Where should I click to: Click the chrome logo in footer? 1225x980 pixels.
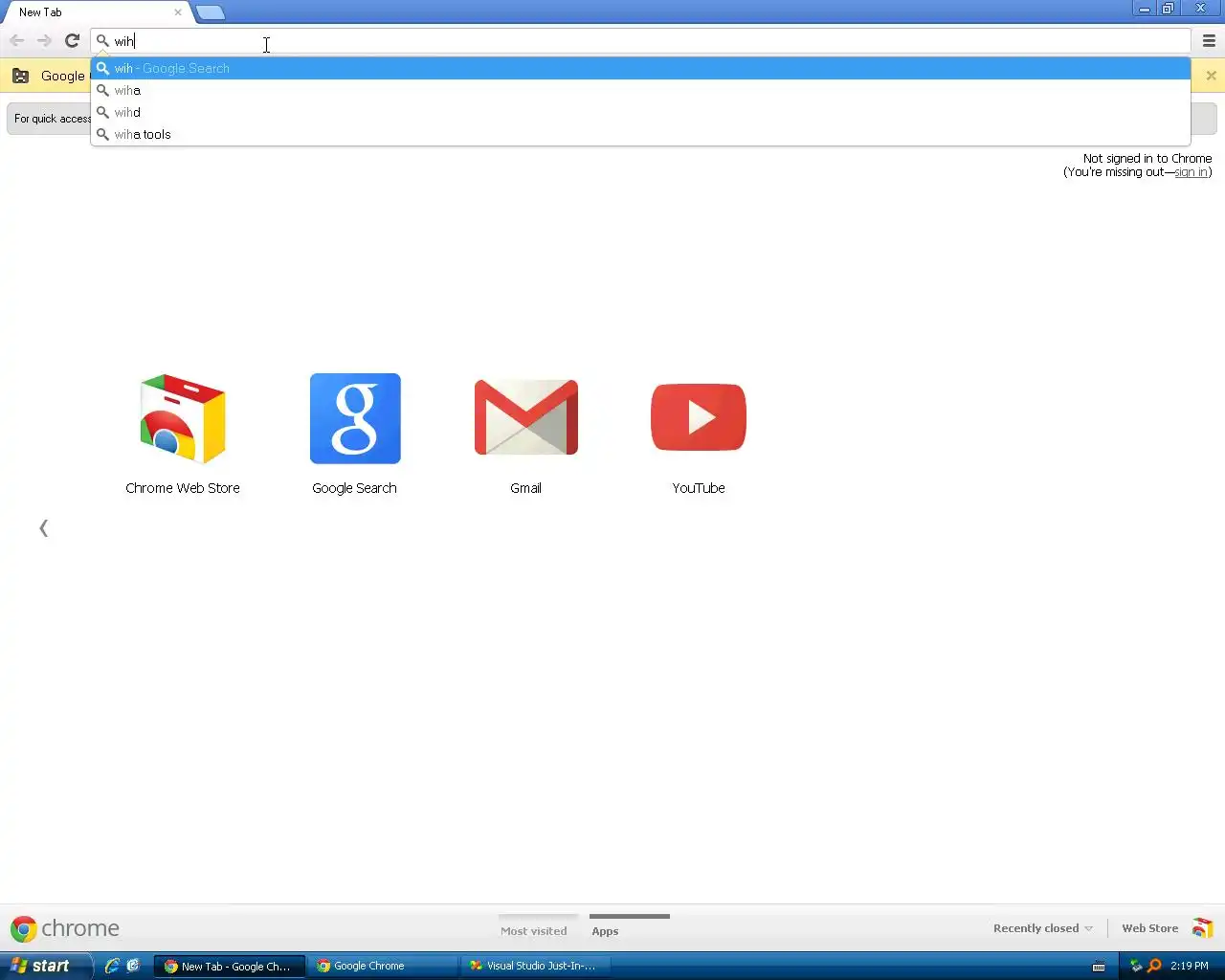pos(65,928)
